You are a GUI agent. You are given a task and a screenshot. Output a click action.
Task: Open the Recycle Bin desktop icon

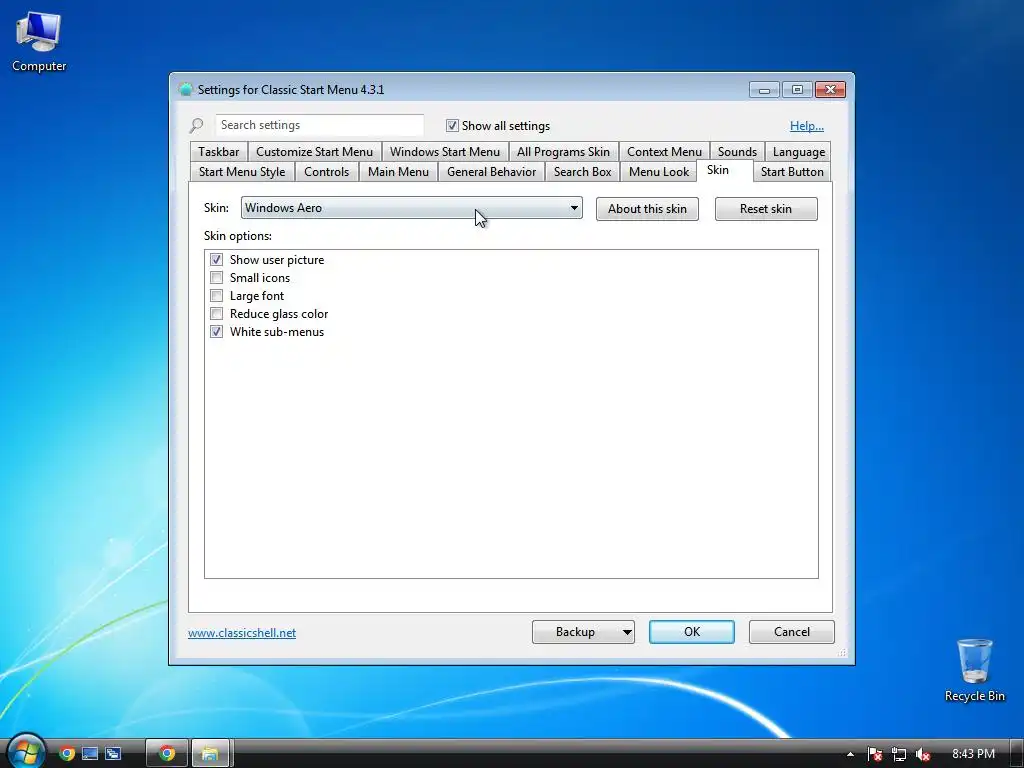pyautogui.click(x=974, y=670)
